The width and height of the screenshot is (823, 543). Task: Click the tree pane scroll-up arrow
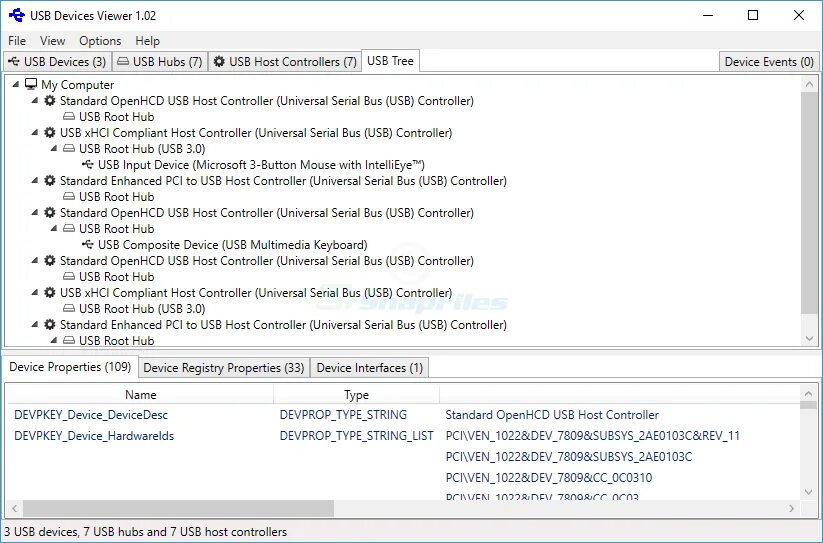pos(809,84)
